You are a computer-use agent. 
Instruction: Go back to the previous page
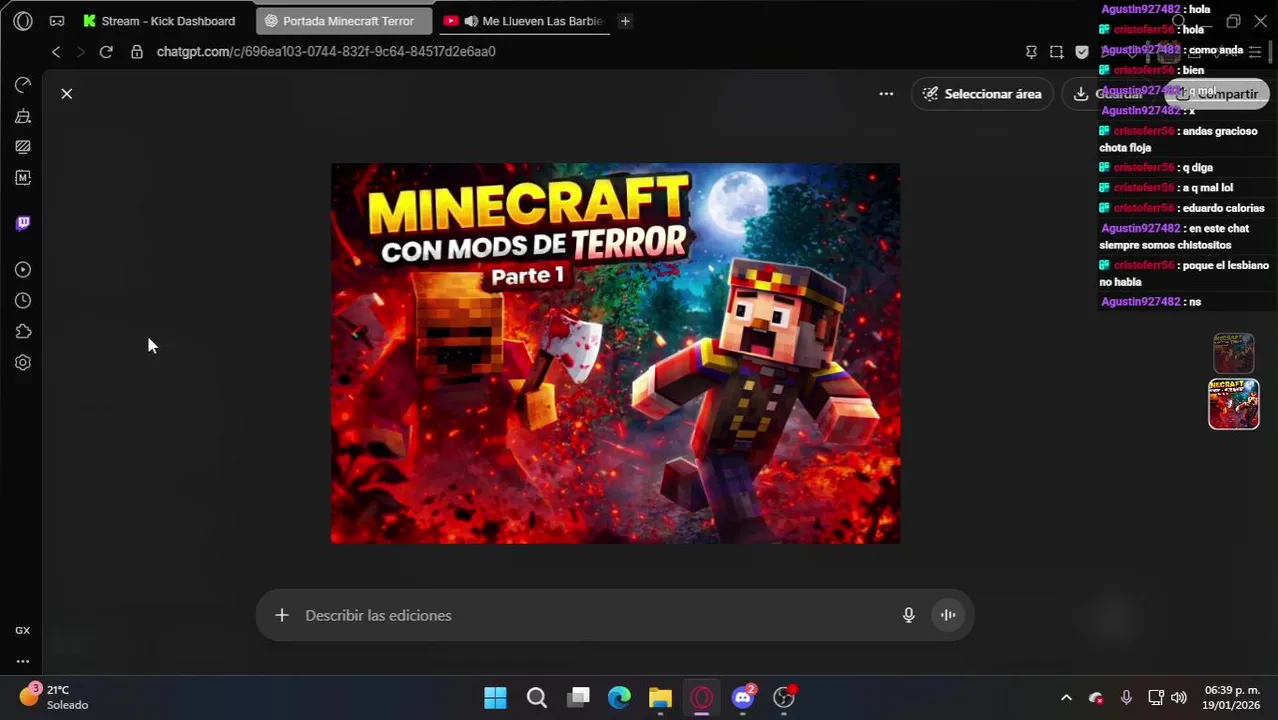(x=56, y=52)
